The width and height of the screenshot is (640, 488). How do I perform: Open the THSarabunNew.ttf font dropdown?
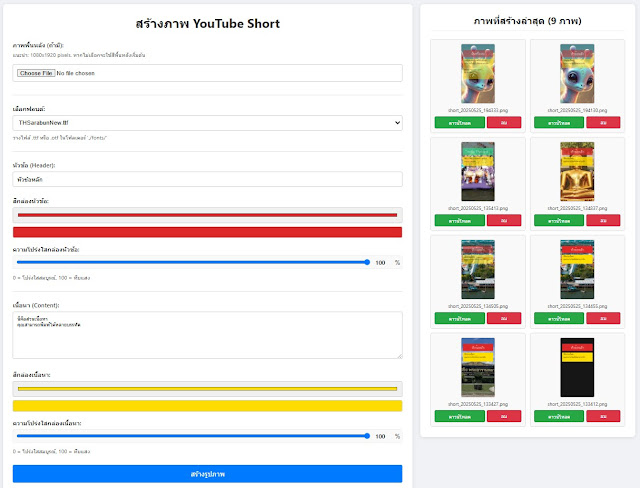click(207, 122)
